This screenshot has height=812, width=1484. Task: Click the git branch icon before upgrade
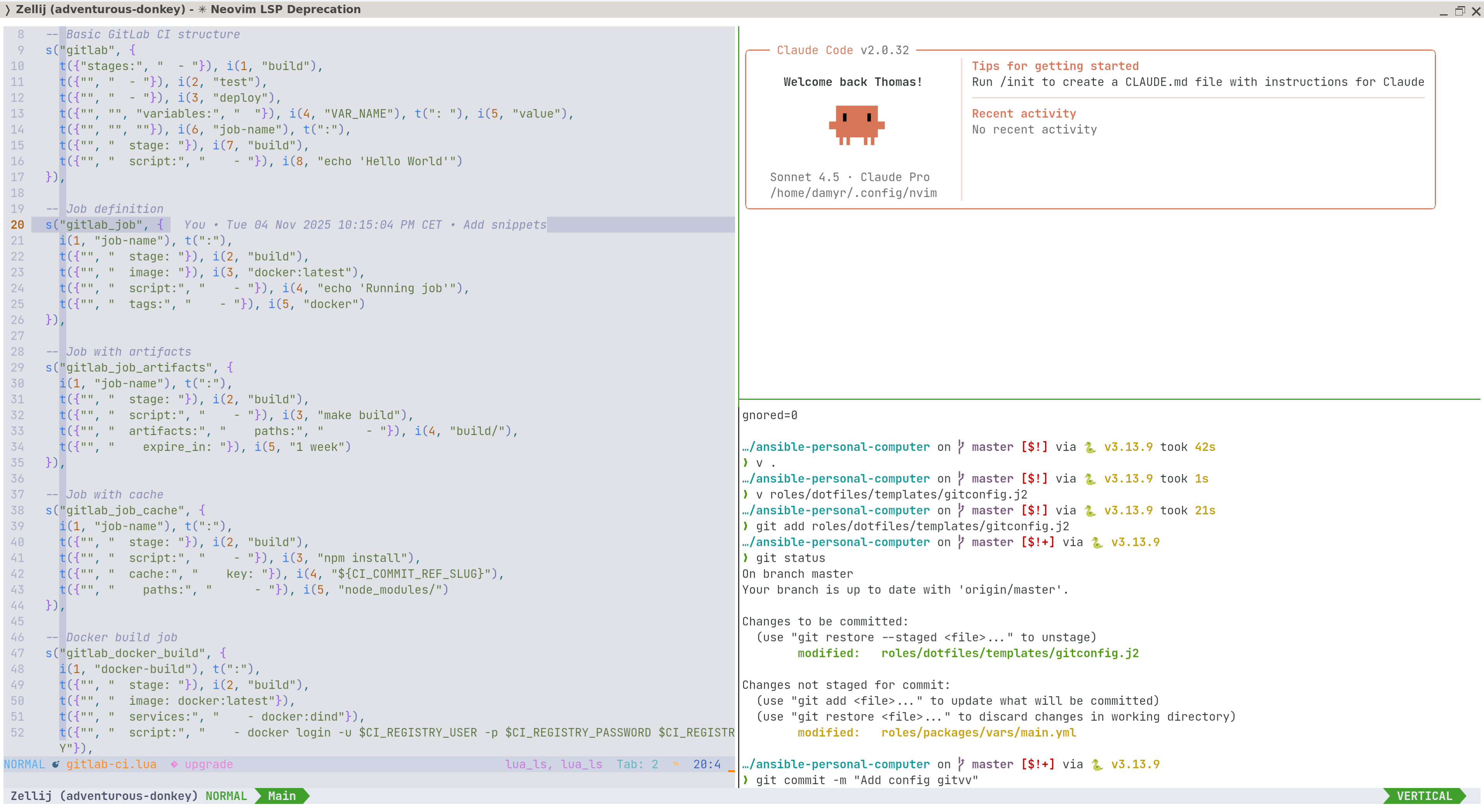coord(174,764)
